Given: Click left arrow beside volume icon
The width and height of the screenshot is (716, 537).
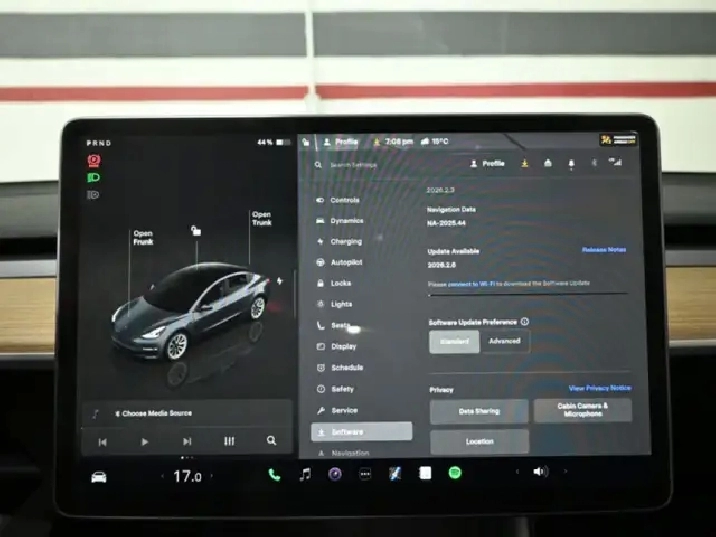Looking at the screenshot, I should [517, 472].
